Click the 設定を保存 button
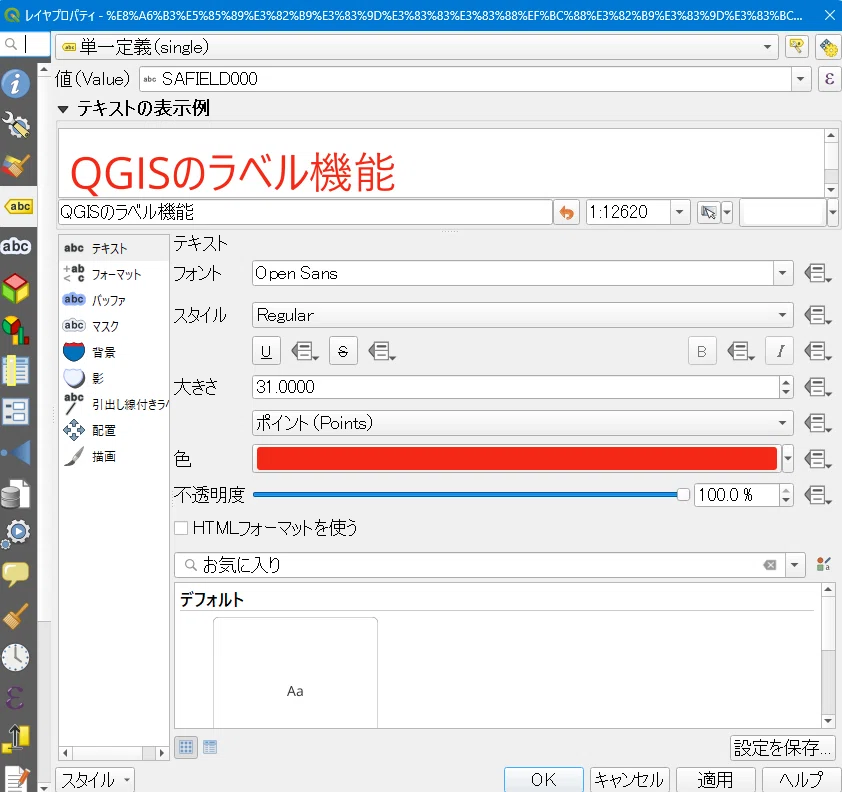 pos(782,747)
